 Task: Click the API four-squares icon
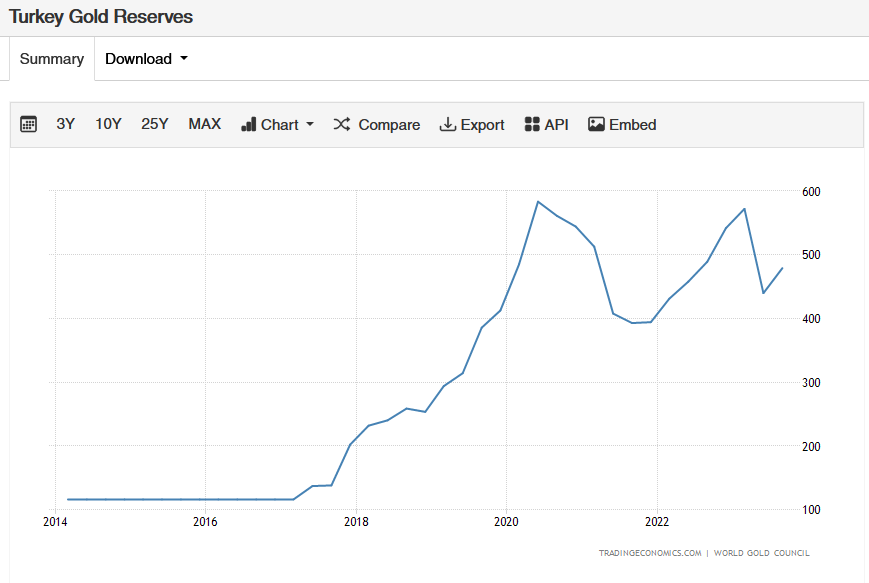(532, 125)
